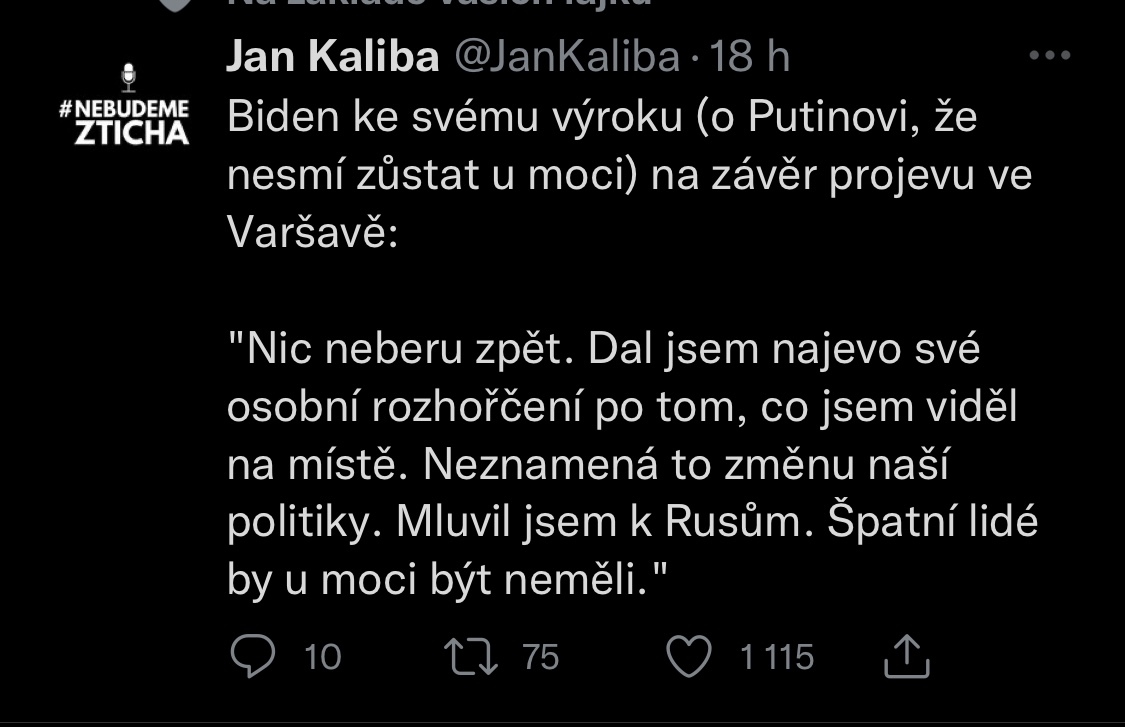The image size is (1125, 727).
Task: Click the reply count 10
Action: 322,657
